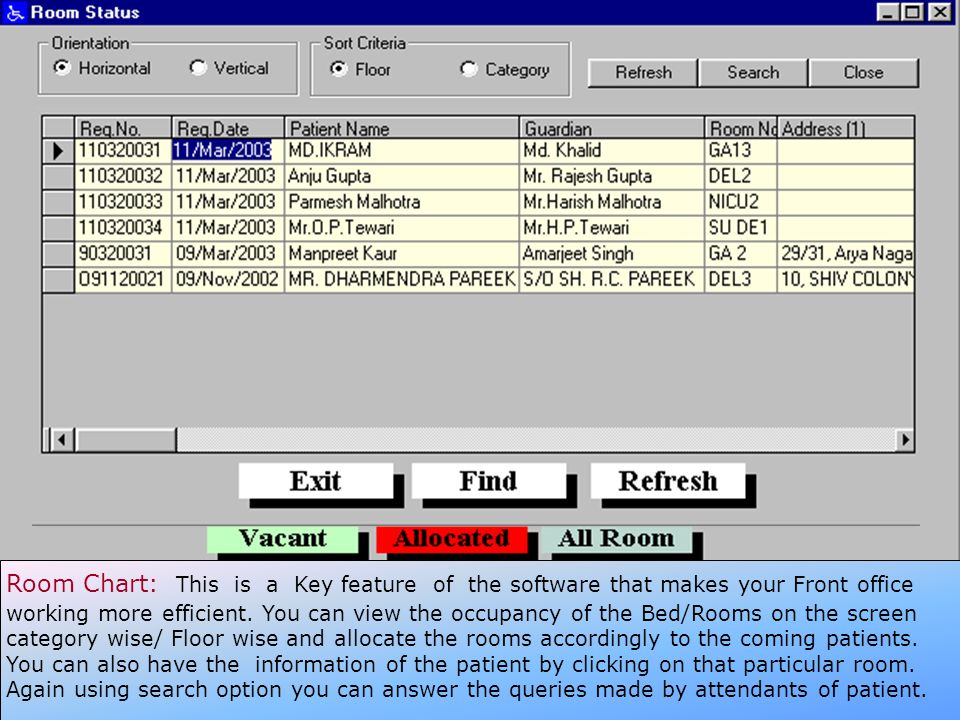960x720 pixels.
Task: Click the horizontal scrollbar thumb
Action: pos(126,440)
